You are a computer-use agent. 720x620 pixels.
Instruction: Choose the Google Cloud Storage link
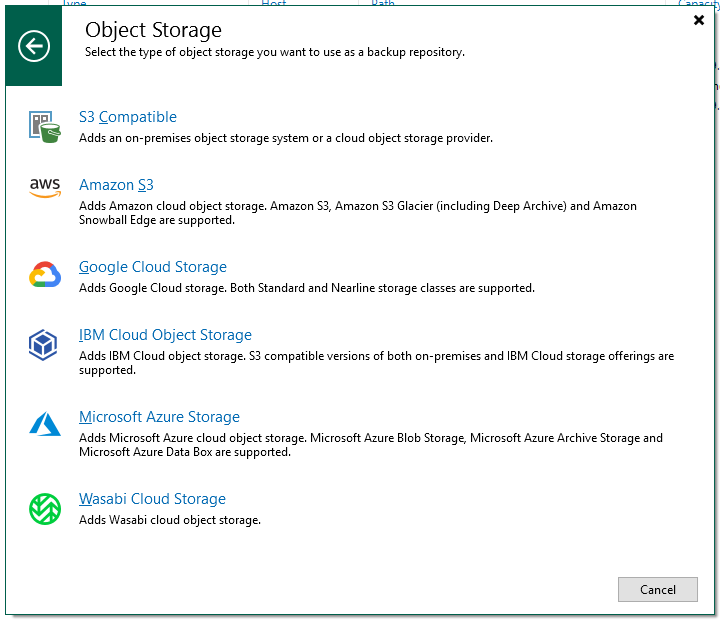153,267
